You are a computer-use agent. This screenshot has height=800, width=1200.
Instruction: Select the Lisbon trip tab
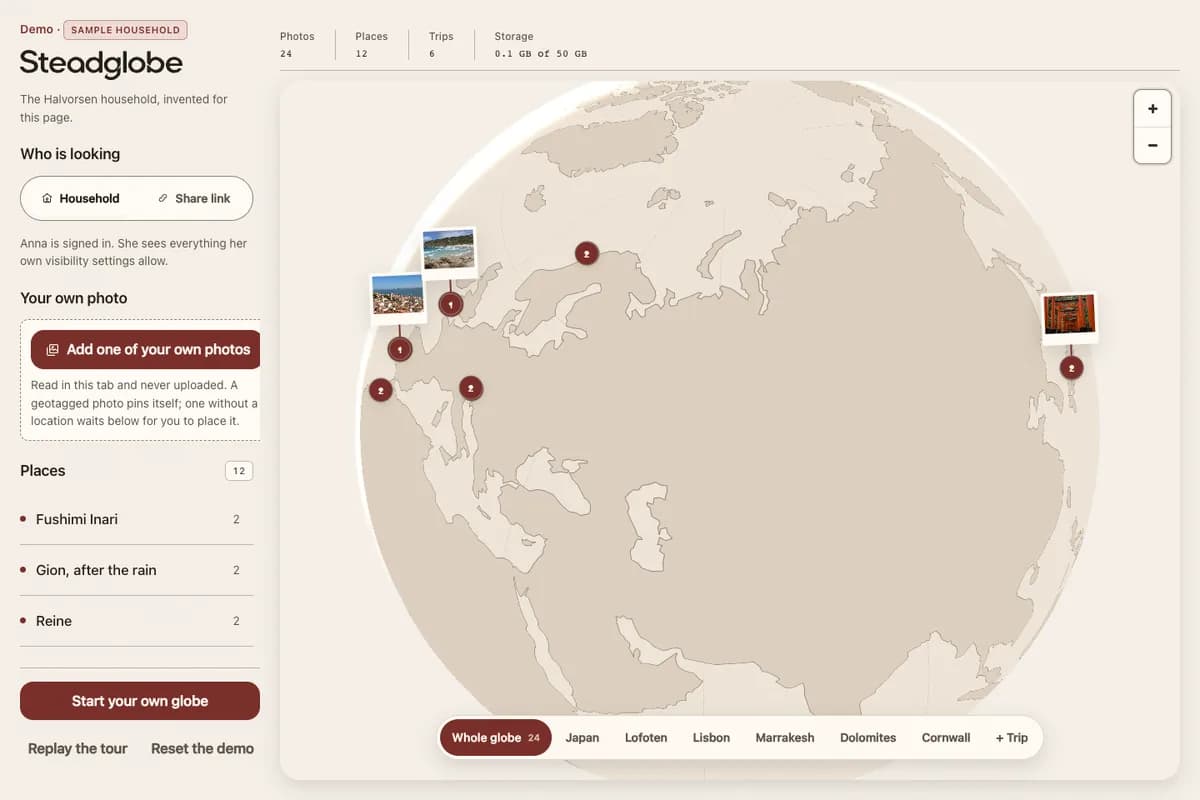click(x=711, y=737)
